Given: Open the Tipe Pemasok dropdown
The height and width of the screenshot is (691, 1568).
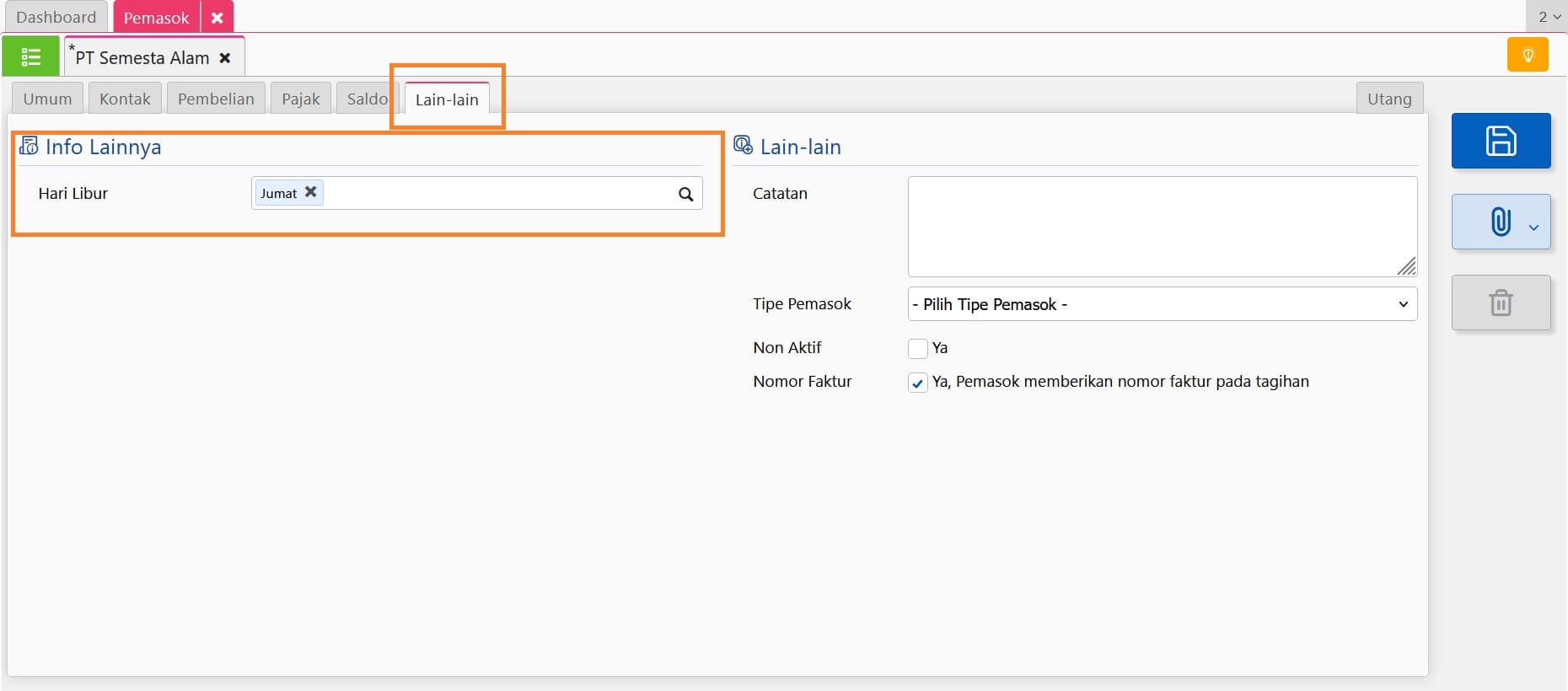Looking at the screenshot, I should pos(1162,304).
